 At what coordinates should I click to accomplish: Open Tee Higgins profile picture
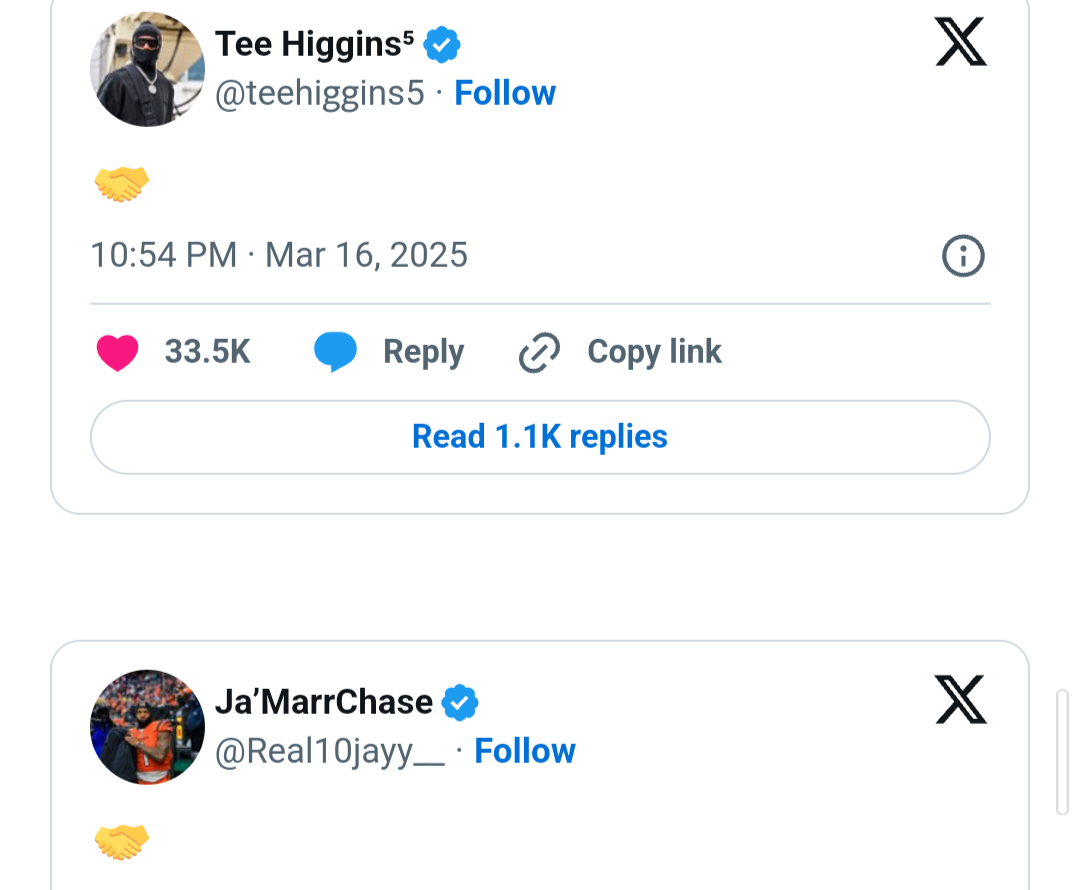(147, 69)
